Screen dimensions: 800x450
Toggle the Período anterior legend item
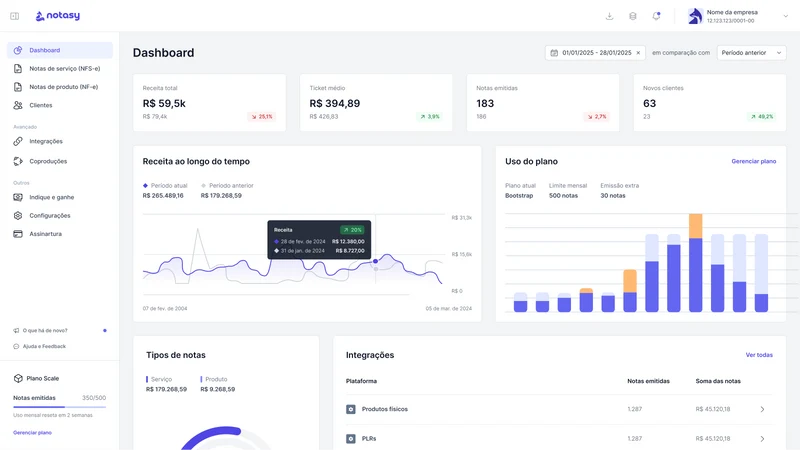pyautogui.click(x=228, y=186)
